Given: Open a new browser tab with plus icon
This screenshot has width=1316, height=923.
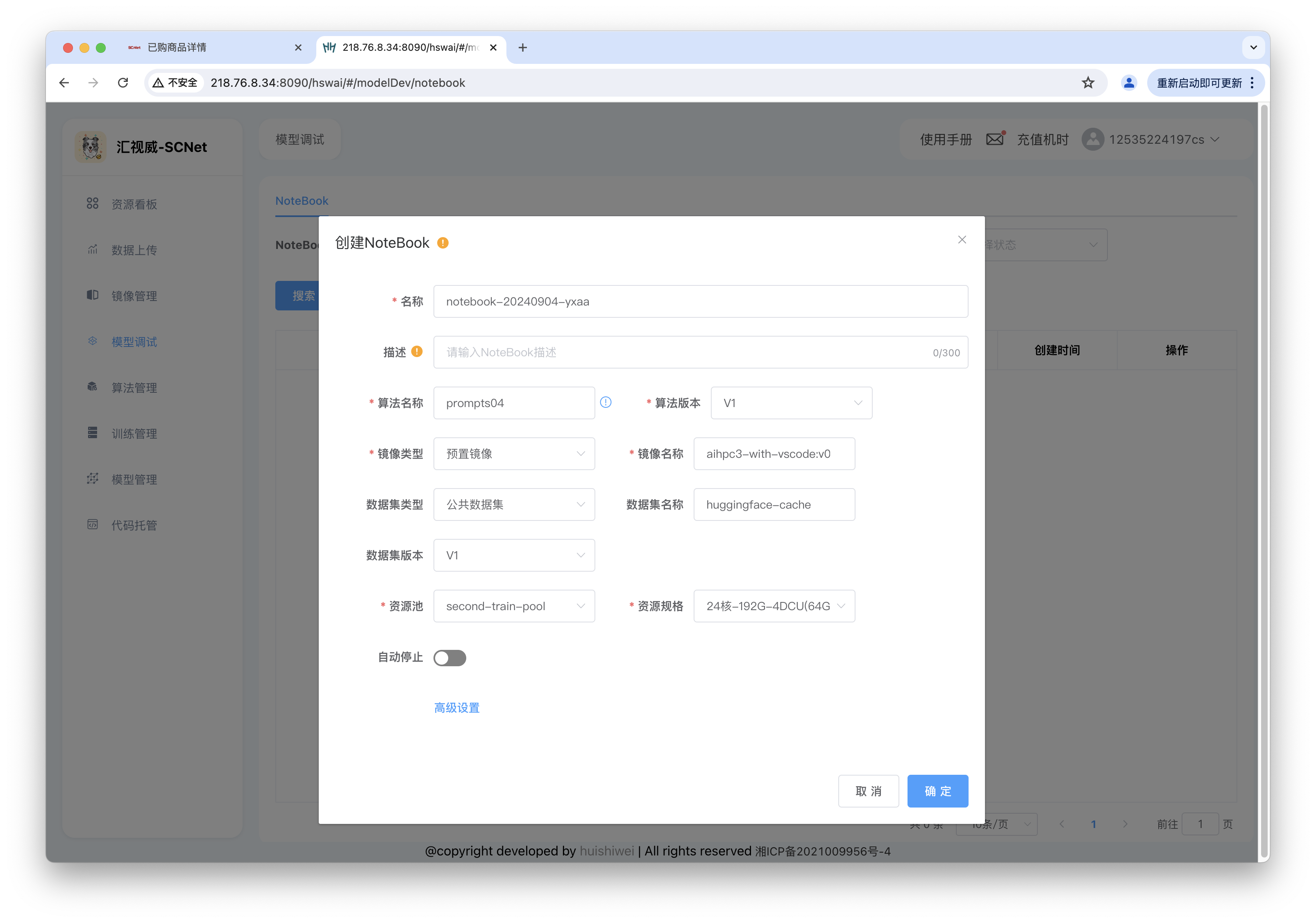Looking at the screenshot, I should (522, 48).
